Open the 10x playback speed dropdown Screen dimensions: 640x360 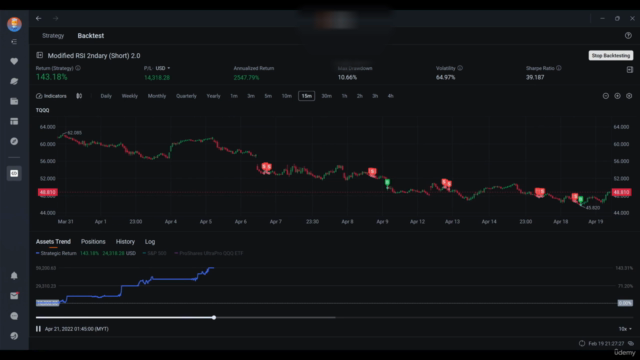click(625, 329)
